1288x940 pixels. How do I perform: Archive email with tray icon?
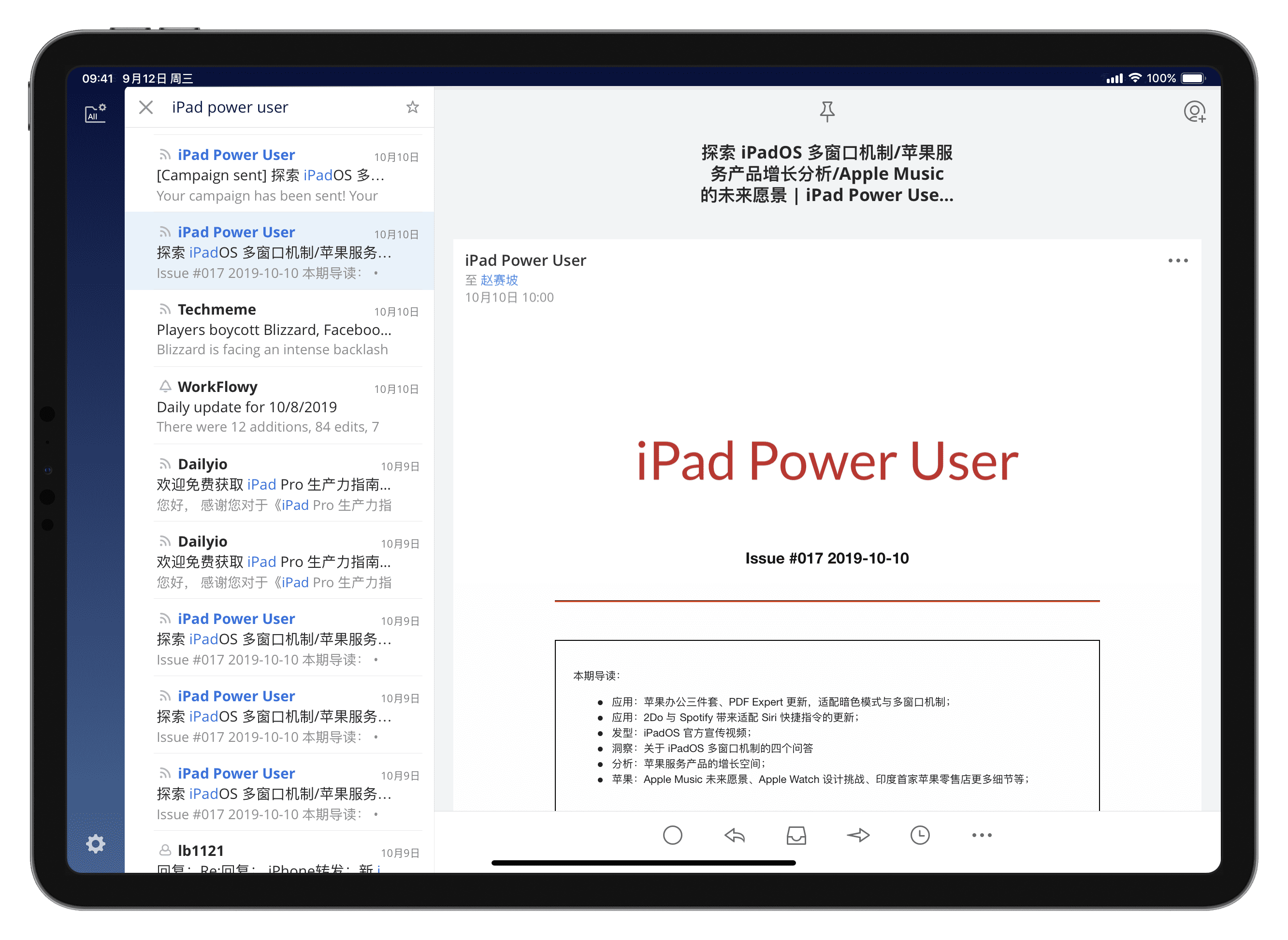pos(796,835)
